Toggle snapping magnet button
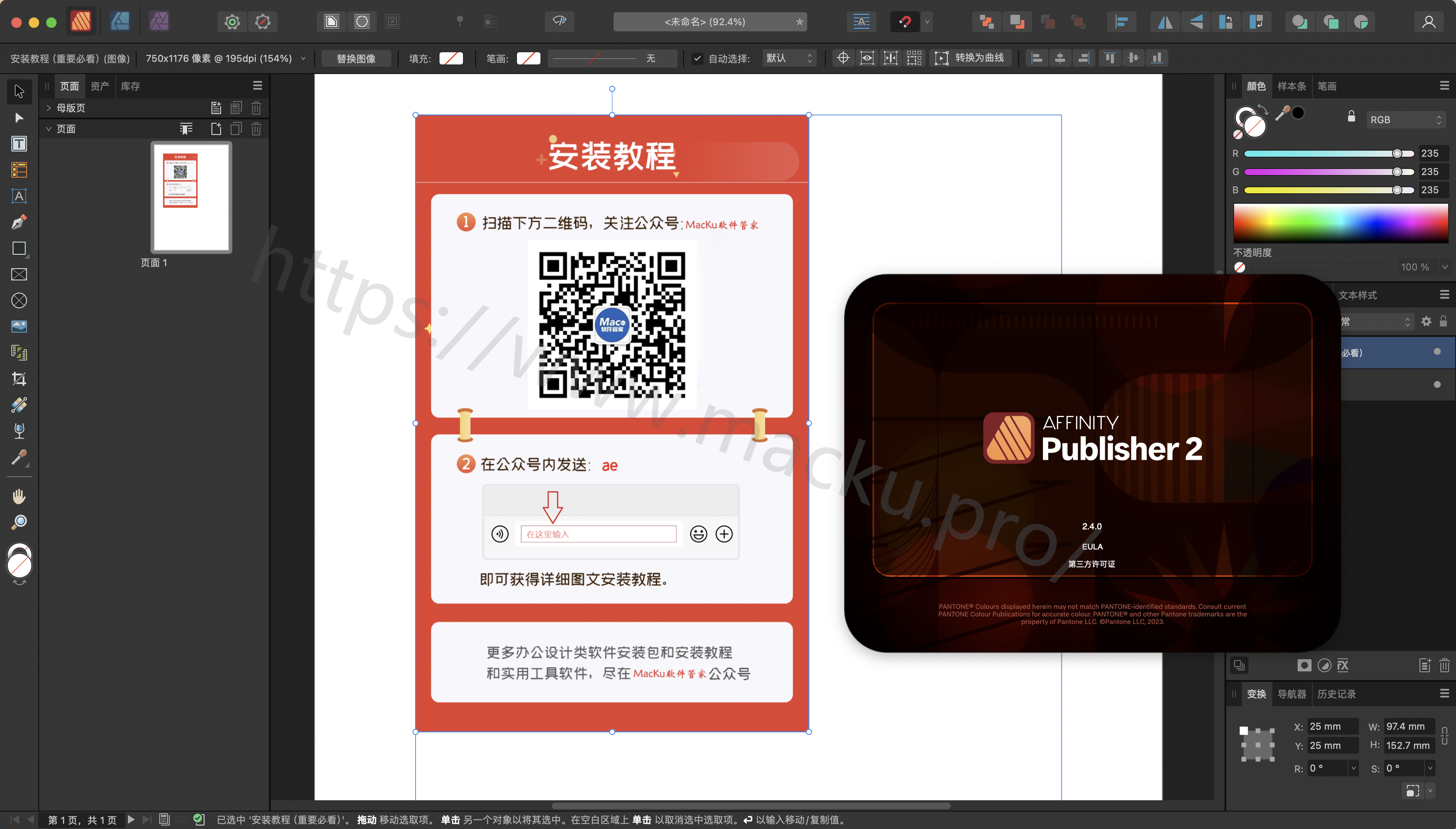 (904, 22)
